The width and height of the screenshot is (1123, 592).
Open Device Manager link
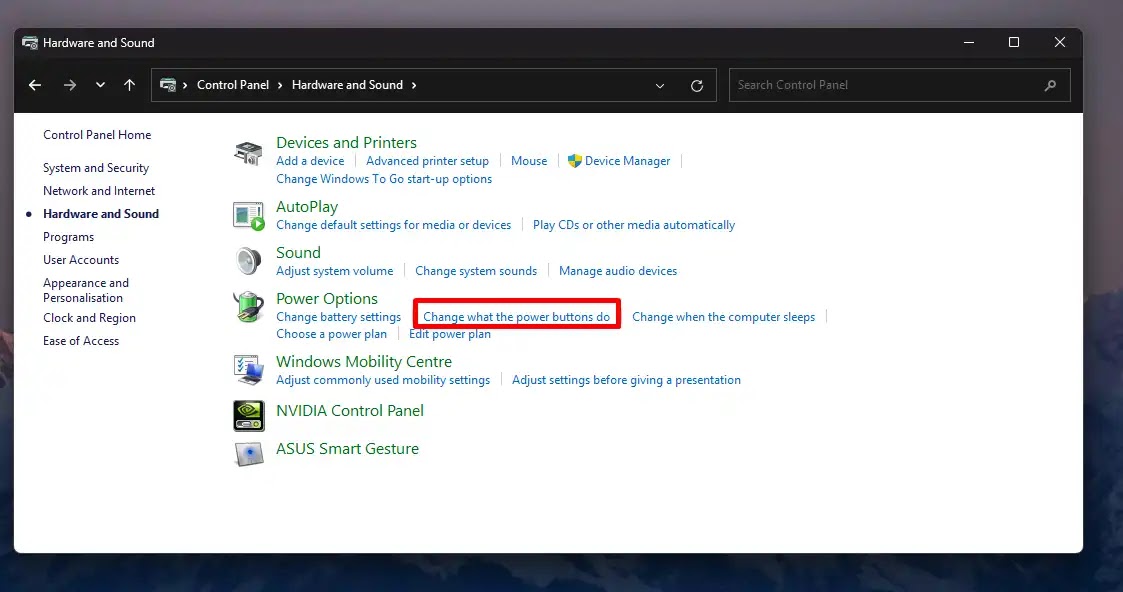click(x=627, y=161)
